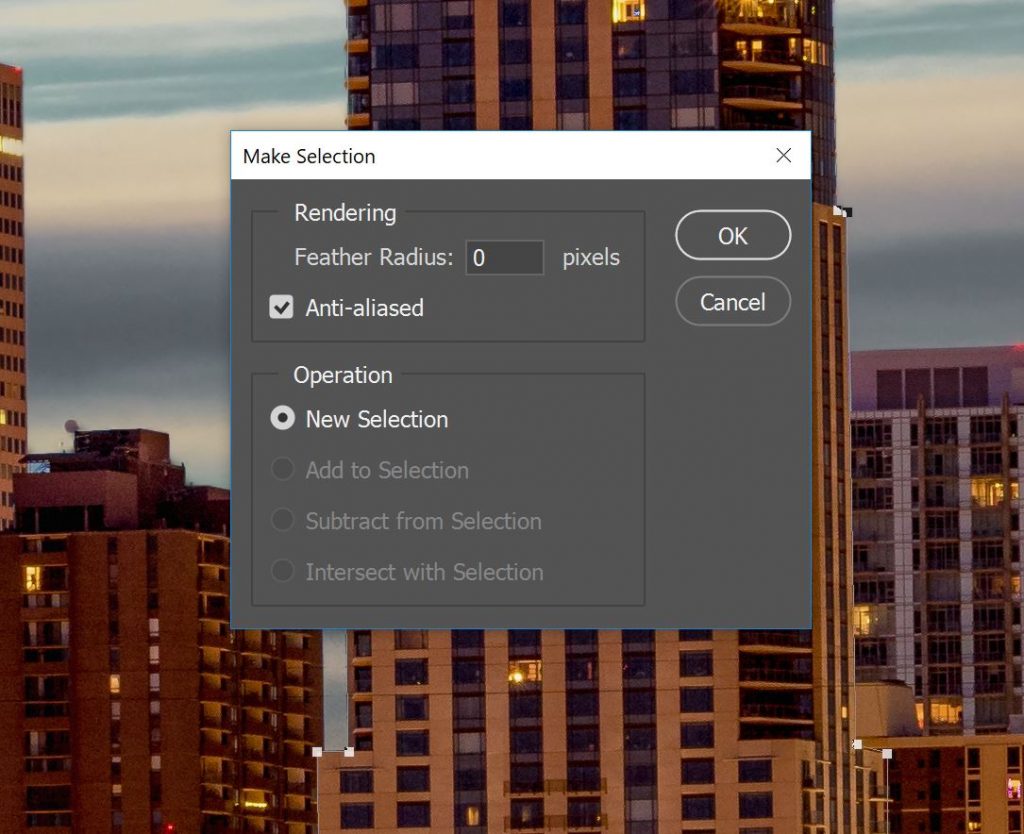Click the "Rendering" group heading

[x=345, y=213]
